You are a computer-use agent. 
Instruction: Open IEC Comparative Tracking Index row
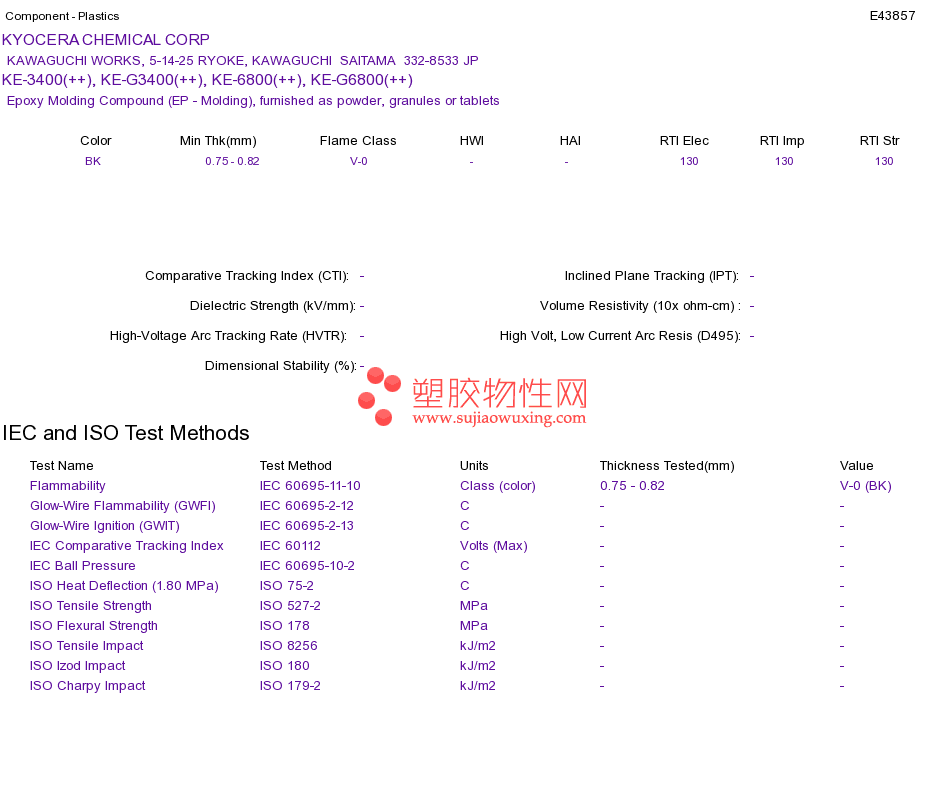click(127, 546)
